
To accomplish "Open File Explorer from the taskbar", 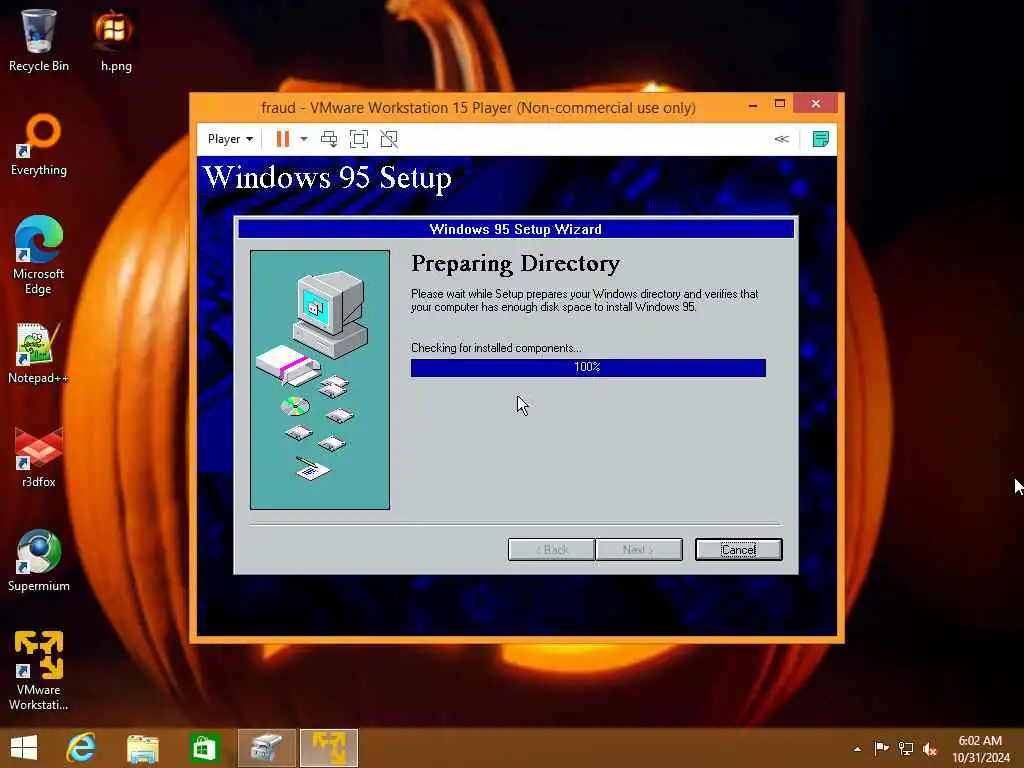I will tap(143, 748).
